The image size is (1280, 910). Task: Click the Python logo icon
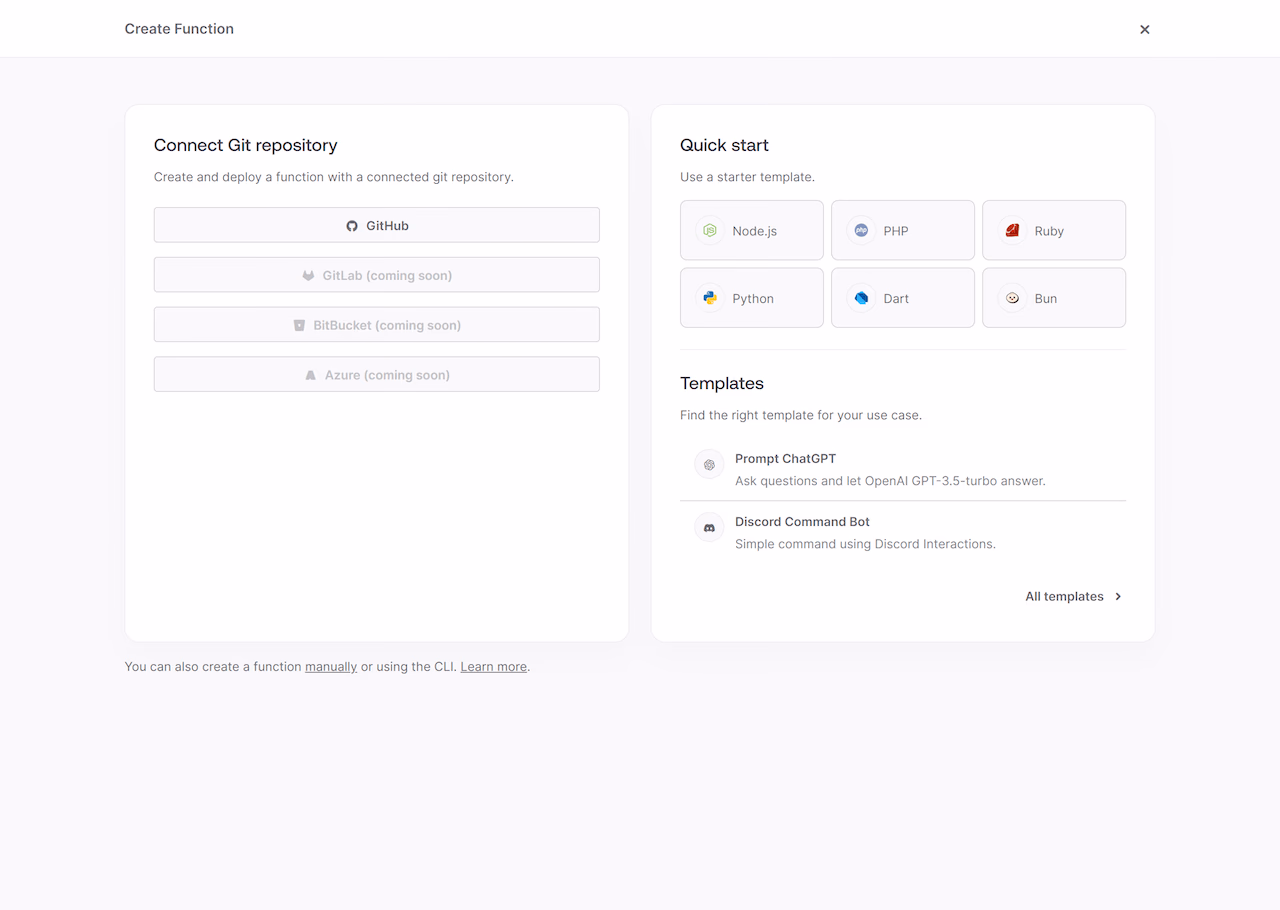click(x=710, y=298)
